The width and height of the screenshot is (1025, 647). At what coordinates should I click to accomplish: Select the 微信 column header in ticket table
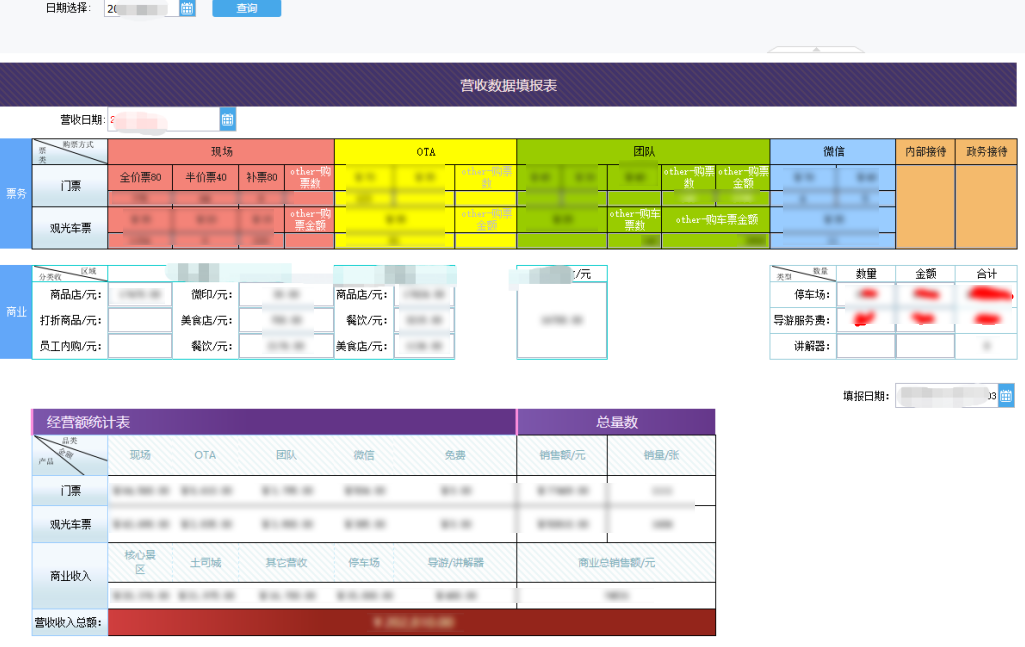point(833,152)
